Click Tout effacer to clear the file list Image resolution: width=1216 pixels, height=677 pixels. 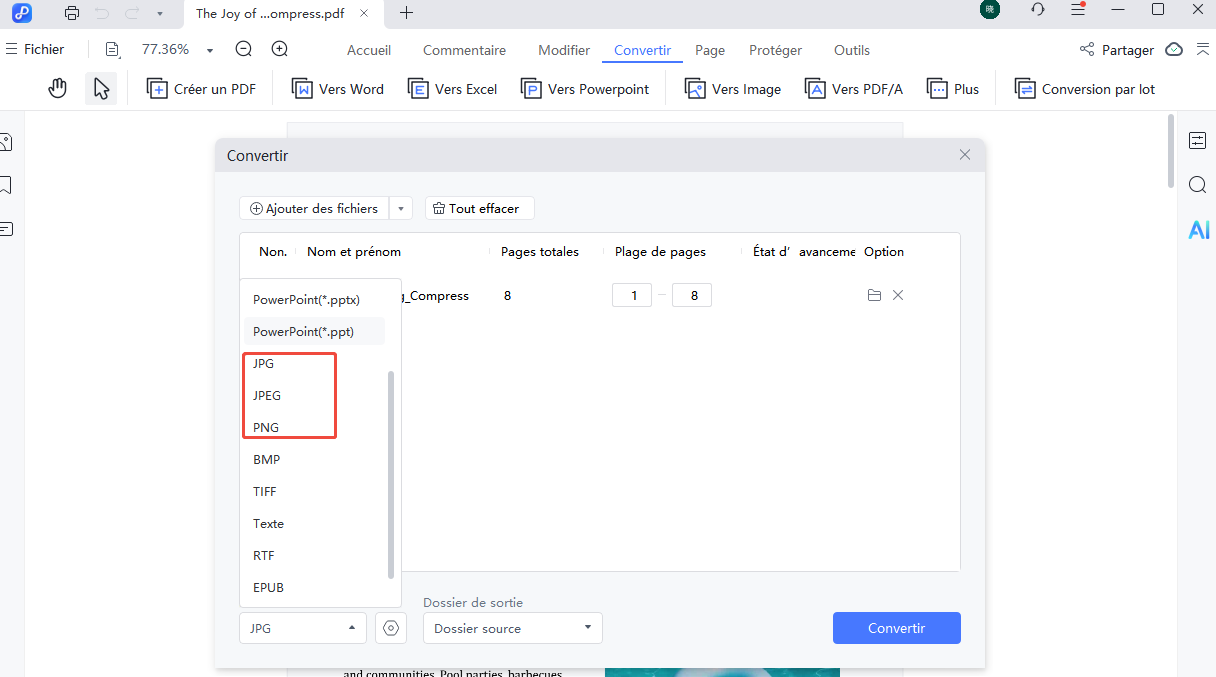479,208
